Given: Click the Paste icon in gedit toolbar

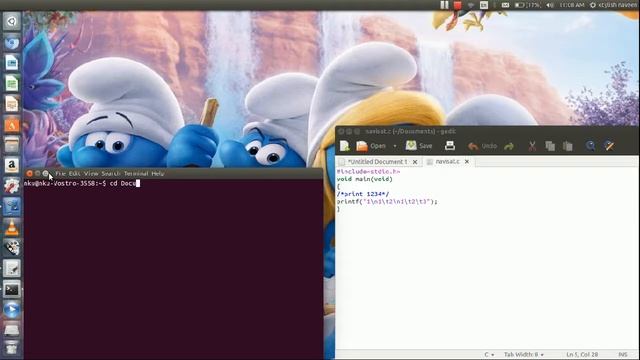Looking at the screenshot, I should pos(568,146).
